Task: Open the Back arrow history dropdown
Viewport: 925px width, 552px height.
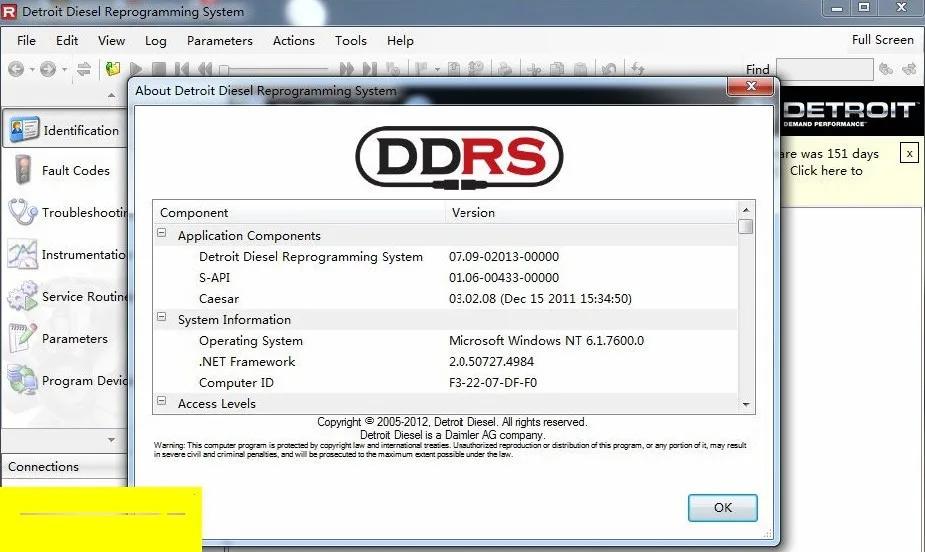Action: 32,70
